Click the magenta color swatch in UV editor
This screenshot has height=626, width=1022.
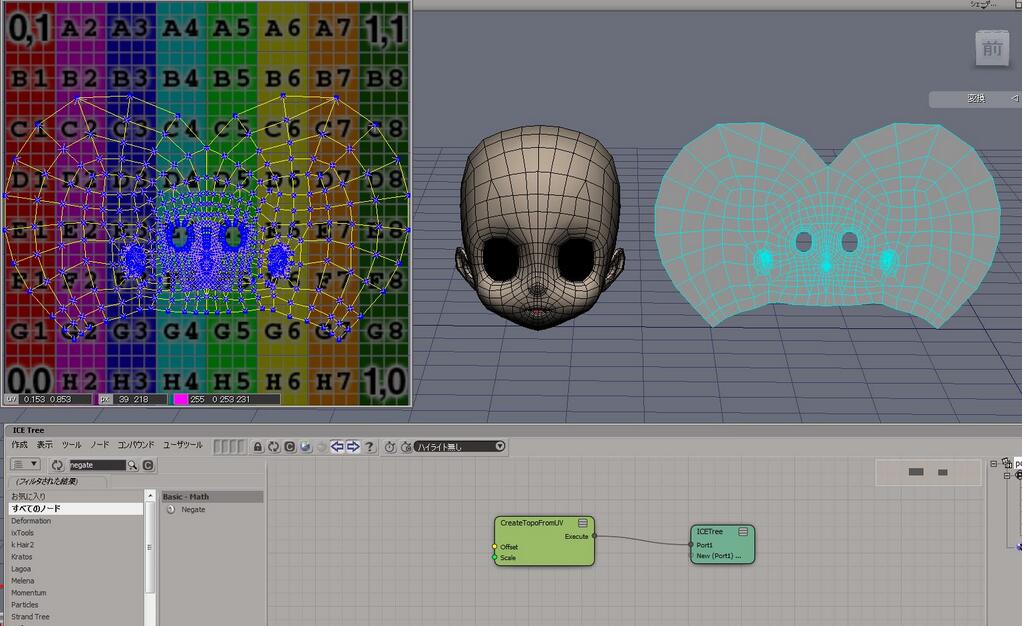180,399
